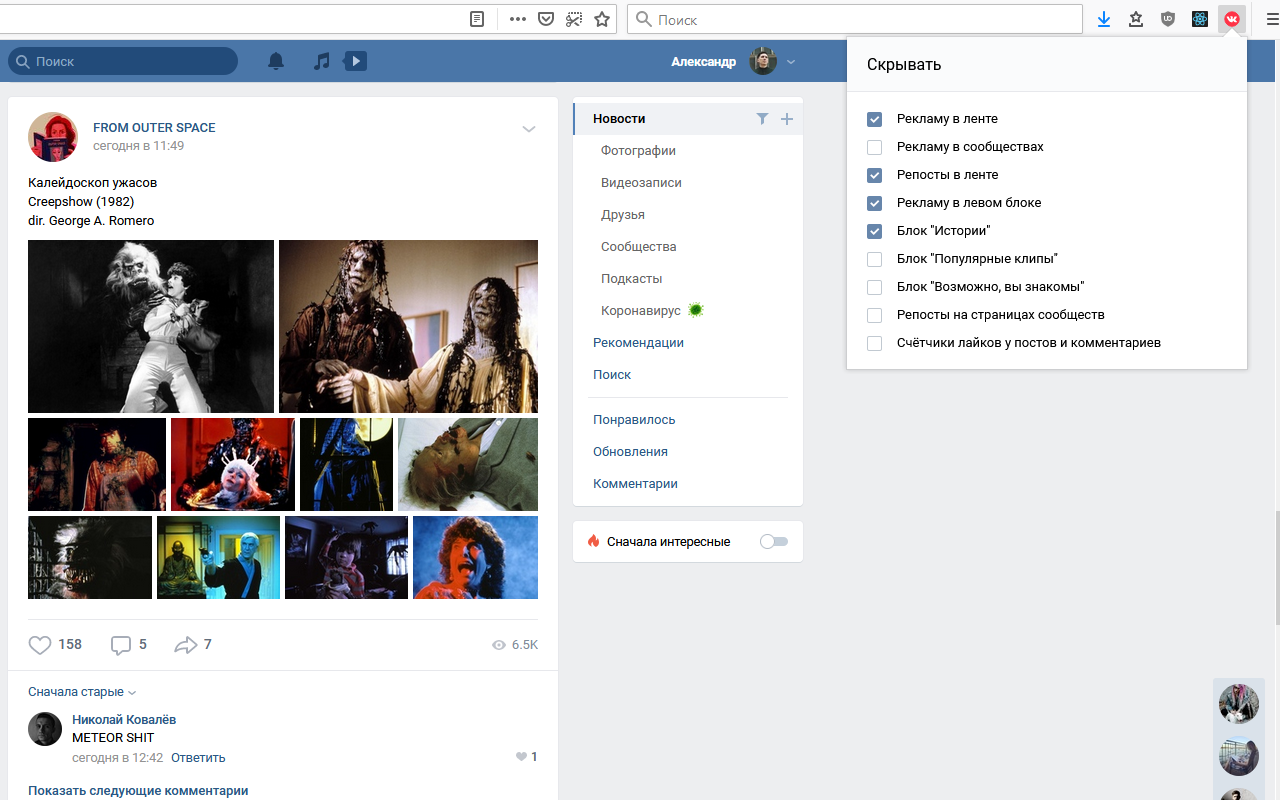This screenshot has height=800, width=1280.
Task: Open the VK video player icon
Action: click(x=355, y=61)
